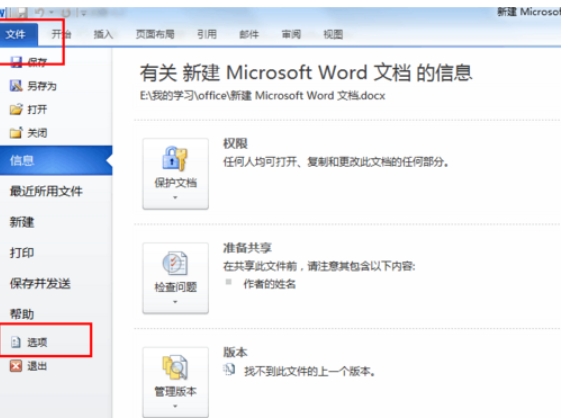Expand the 管理版本 dropdown arrow
Viewport: 568px width, 418px height.
(x=175, y=406)
